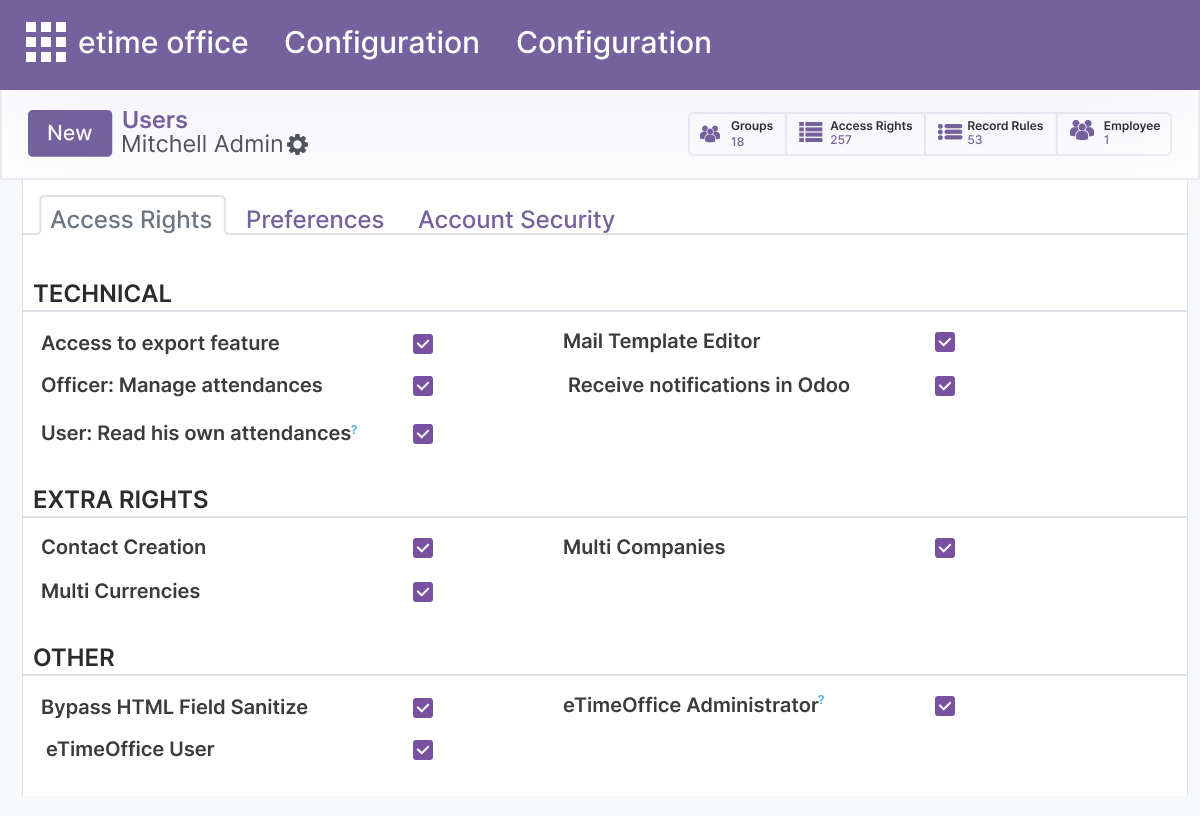
Task: Toggle Contact Creation checkbox
Action: coord(423,548)
